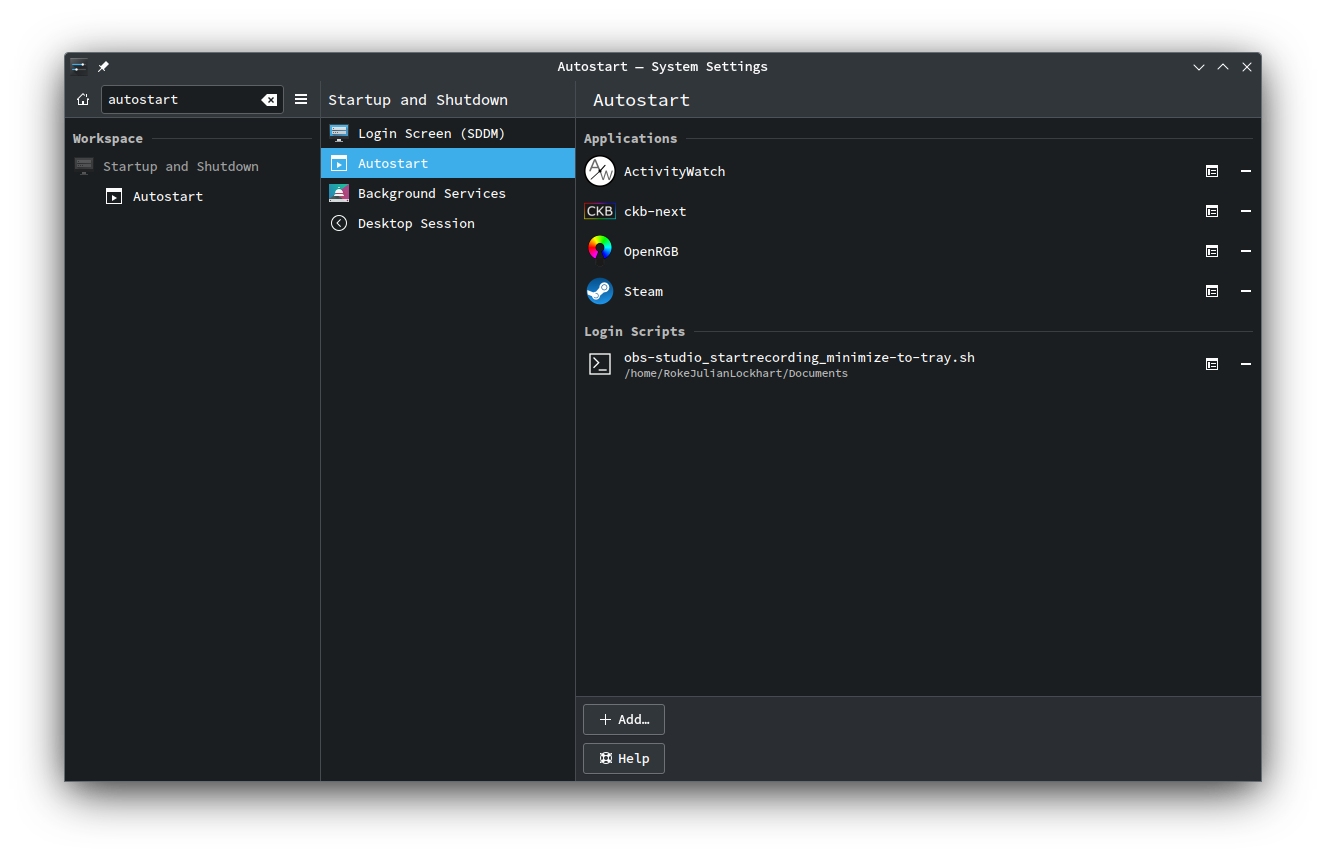Open properties for ActivityWatch

(1212, 171)
